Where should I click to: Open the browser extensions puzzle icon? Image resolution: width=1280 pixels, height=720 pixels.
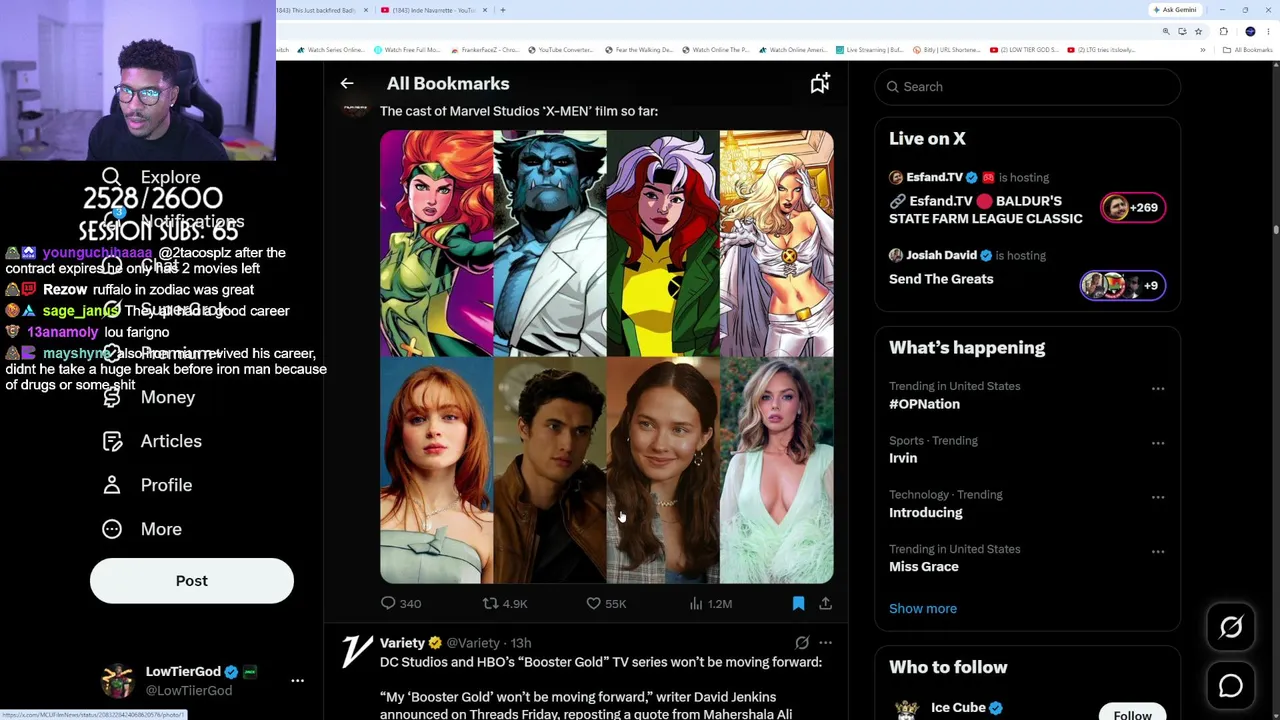pos(1223,32)
